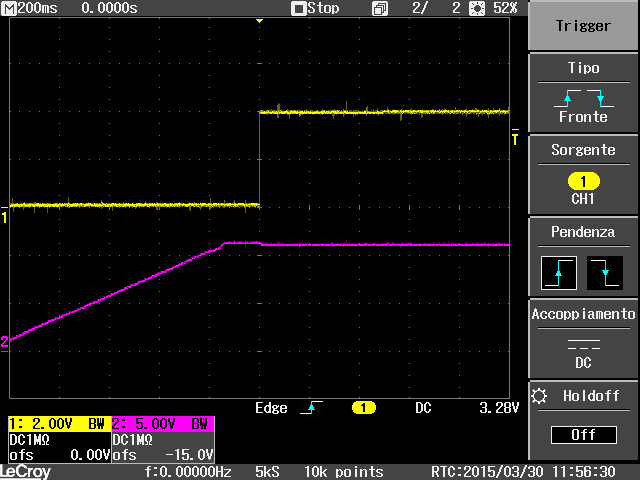
Task: Click the channel 1 ofs 0.00V value
Action: click(90, 455)
